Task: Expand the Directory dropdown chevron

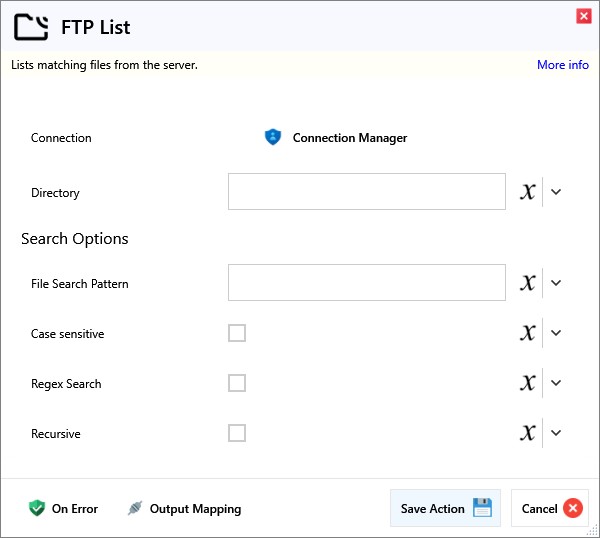Action: pyautogui.click(x=557, y=192)
